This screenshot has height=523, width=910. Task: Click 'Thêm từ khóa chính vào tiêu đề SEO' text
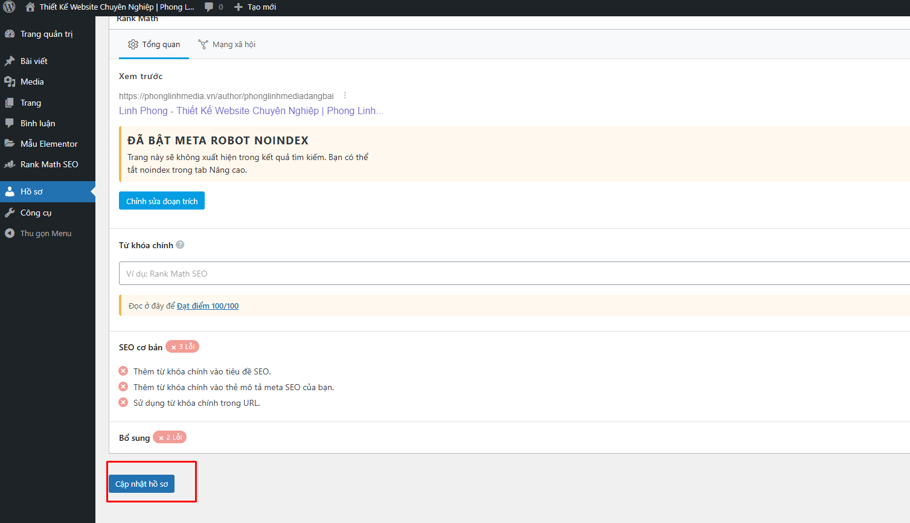click(x=202, y=371)
